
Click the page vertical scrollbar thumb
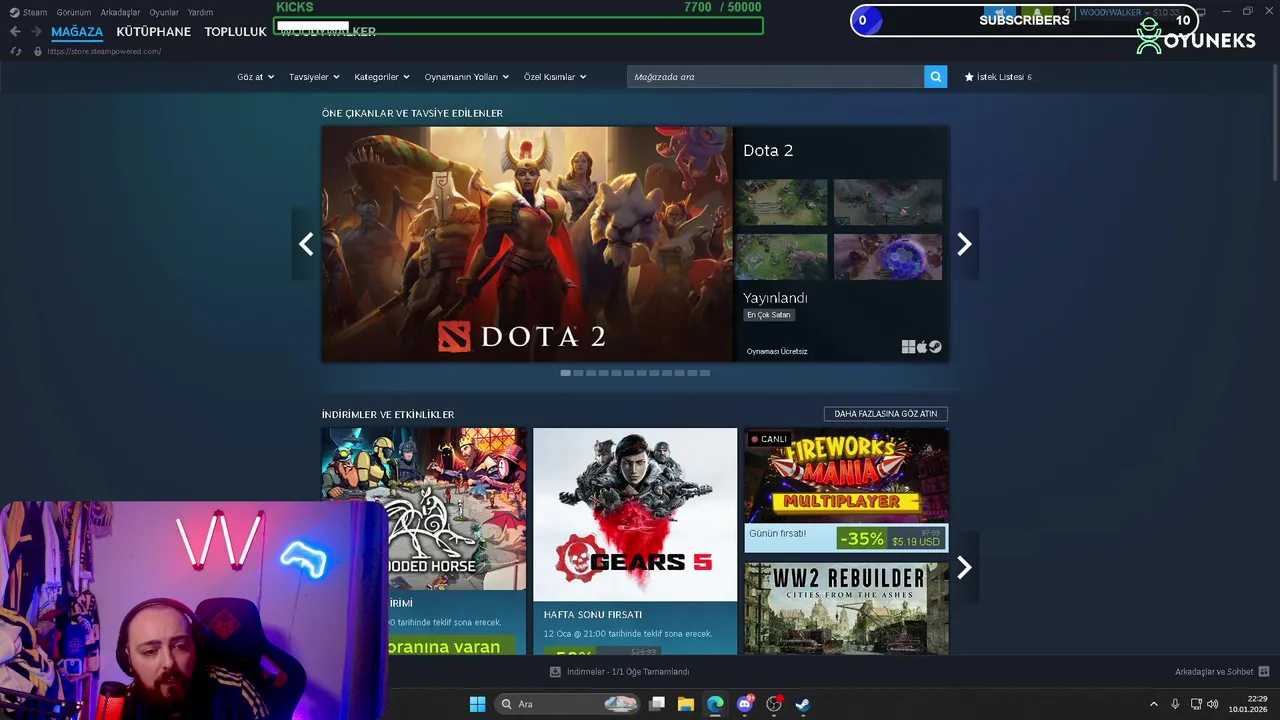click(x=1273, y=122)
